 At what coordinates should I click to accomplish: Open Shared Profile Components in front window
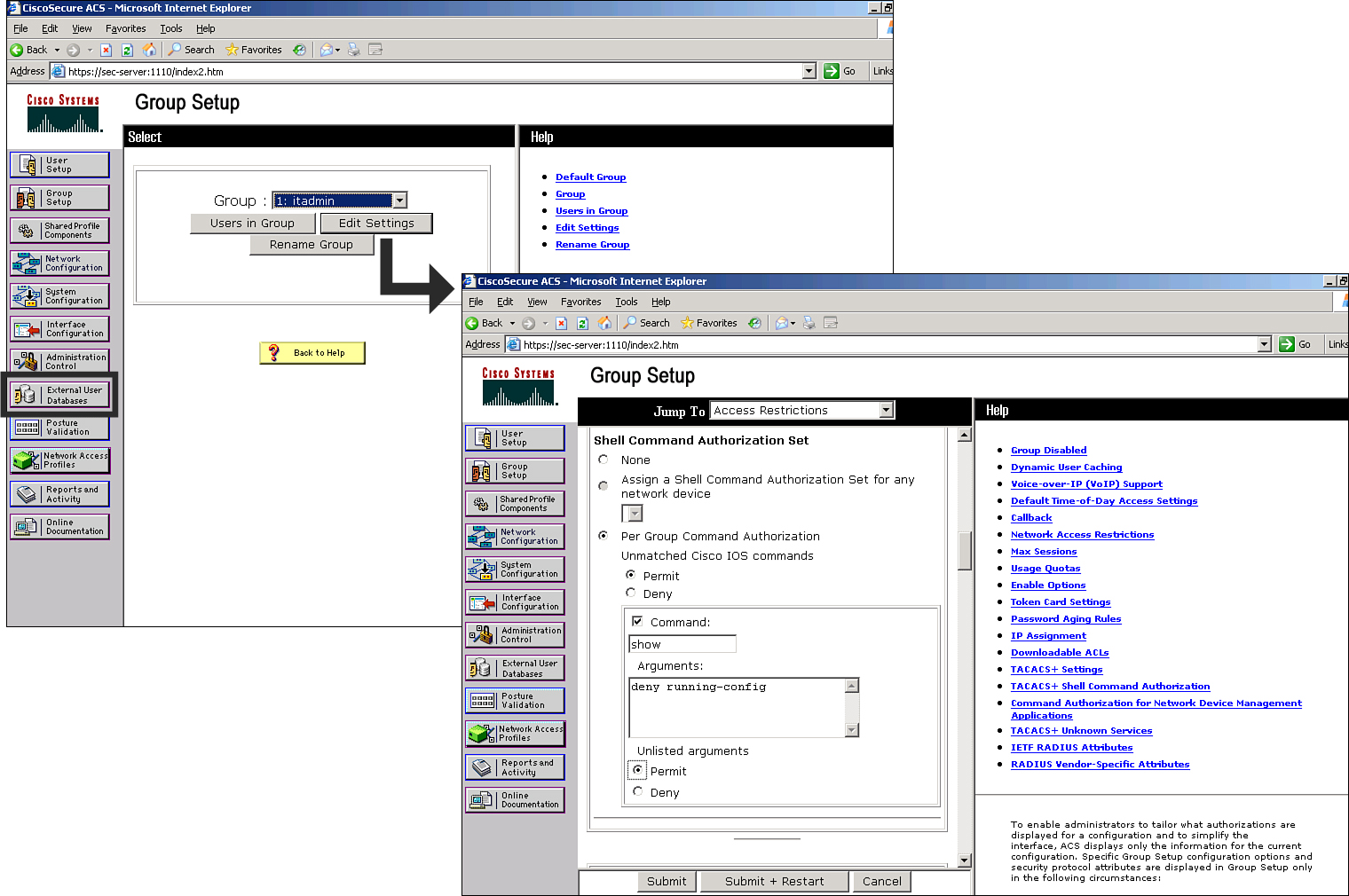click(x=515, y=504)
